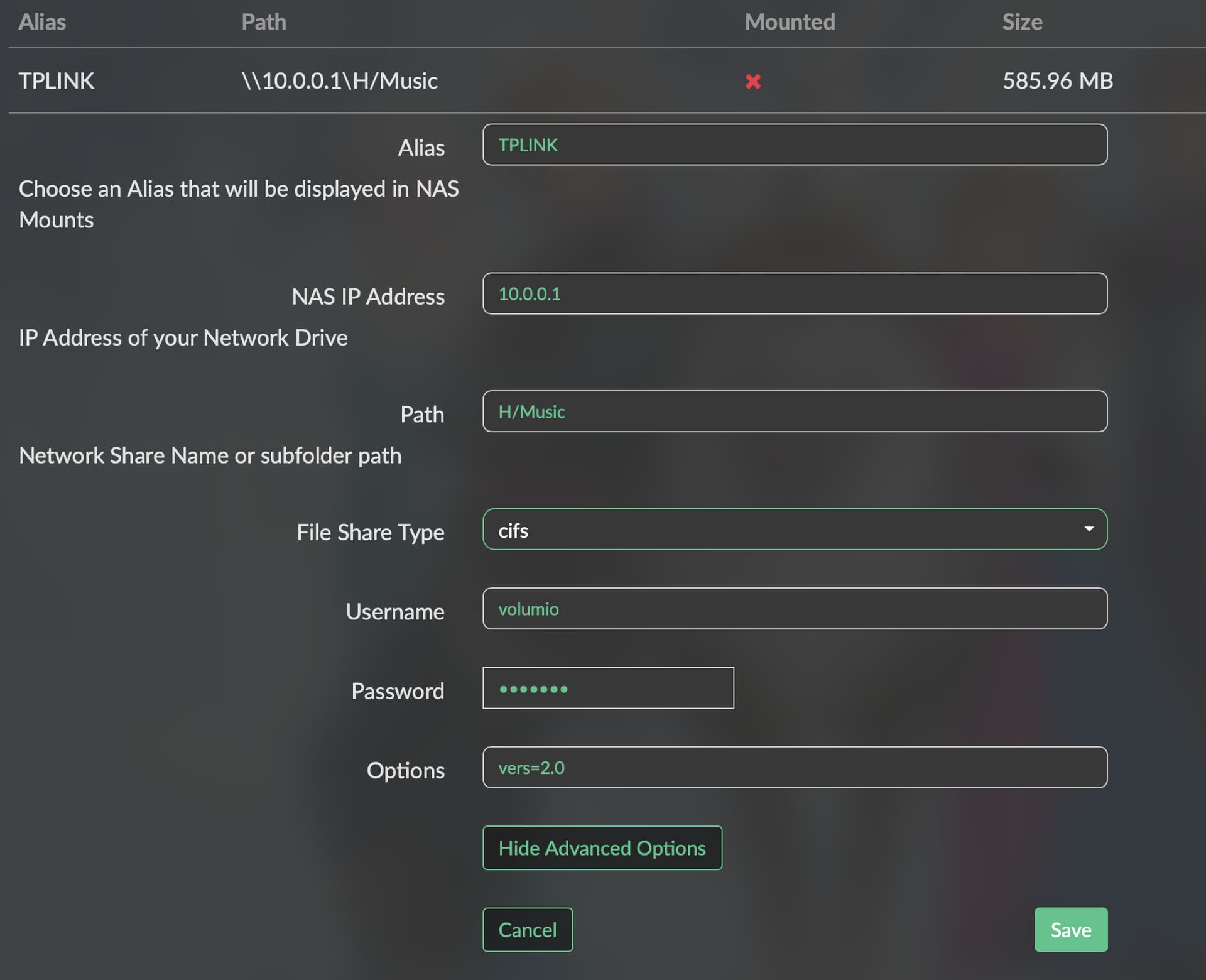Click the Path column header
Viewport: 1206px width, 980px height.
(264, 22)
